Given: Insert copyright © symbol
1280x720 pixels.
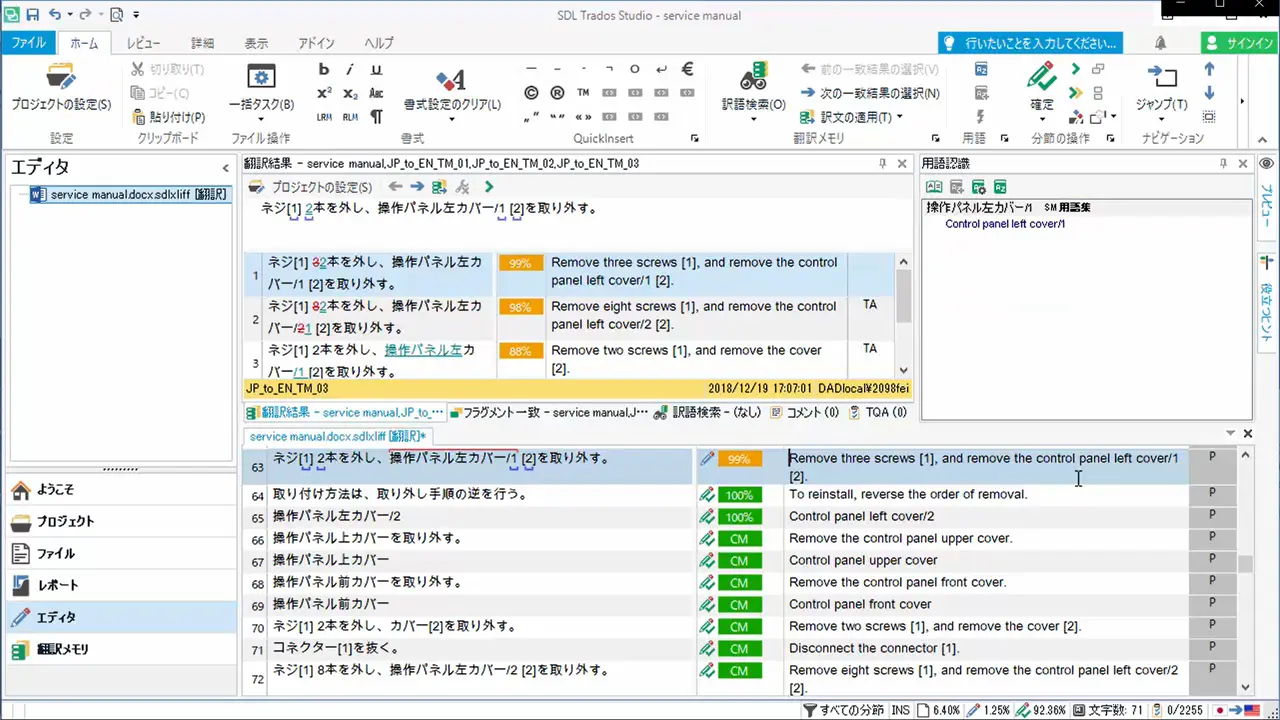Looking at the screenshot, I should pos(531,93).
